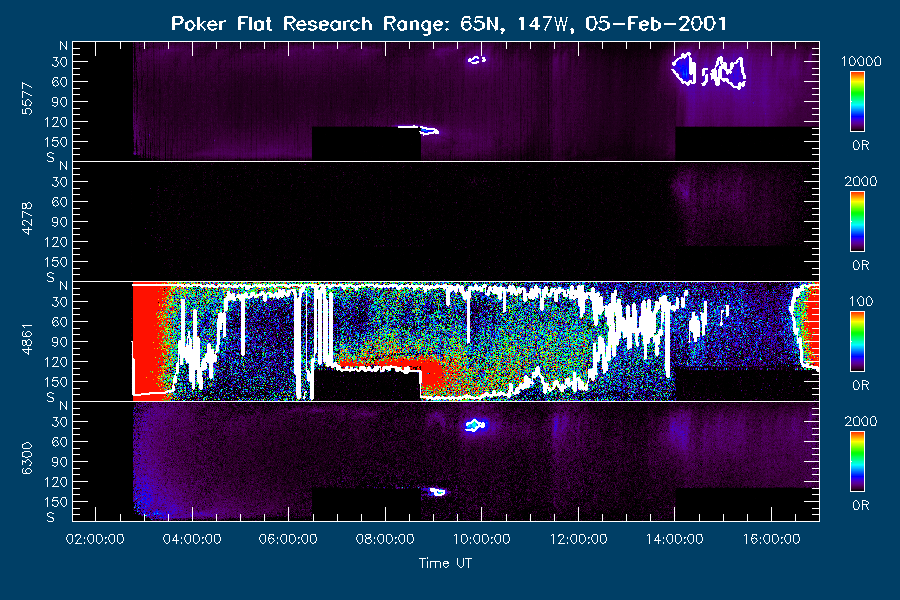Pick the 4861 panel color bar
The width and height of the screenshot is (900, 600).
click(x=858, y=342)
